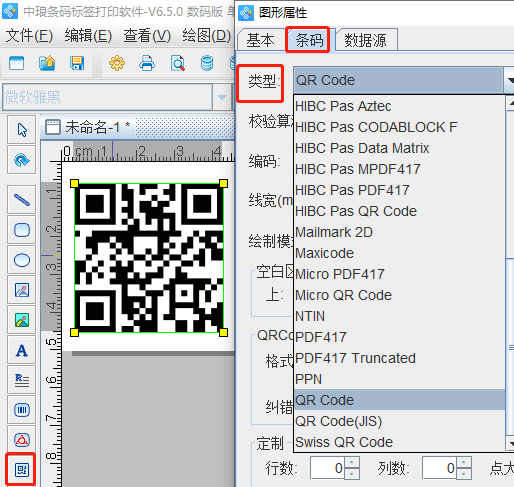Click the 列数 value field
Viewport: 514px width, 487px height.
coord(439,468)
